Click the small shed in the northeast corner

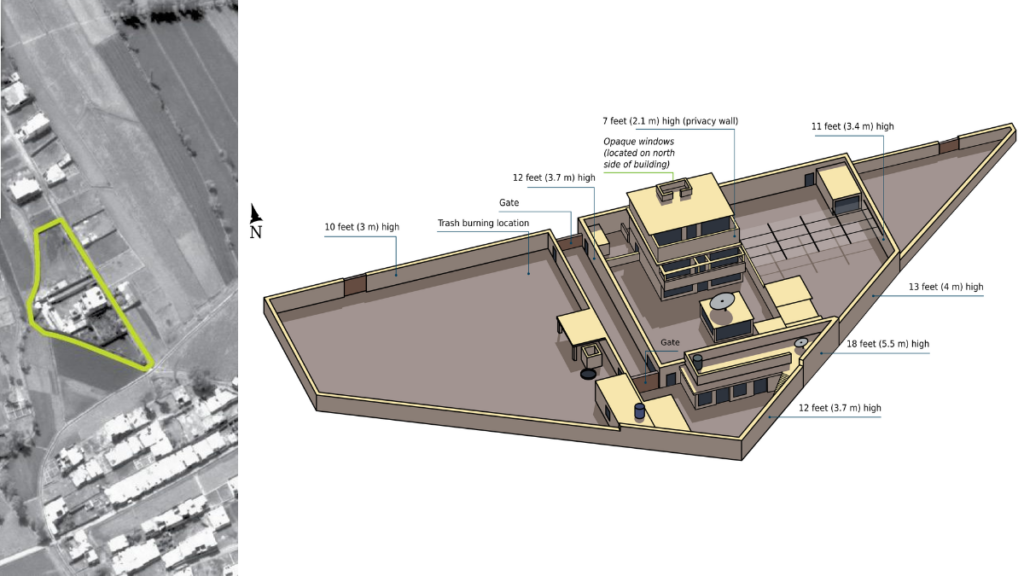(840, 189)
